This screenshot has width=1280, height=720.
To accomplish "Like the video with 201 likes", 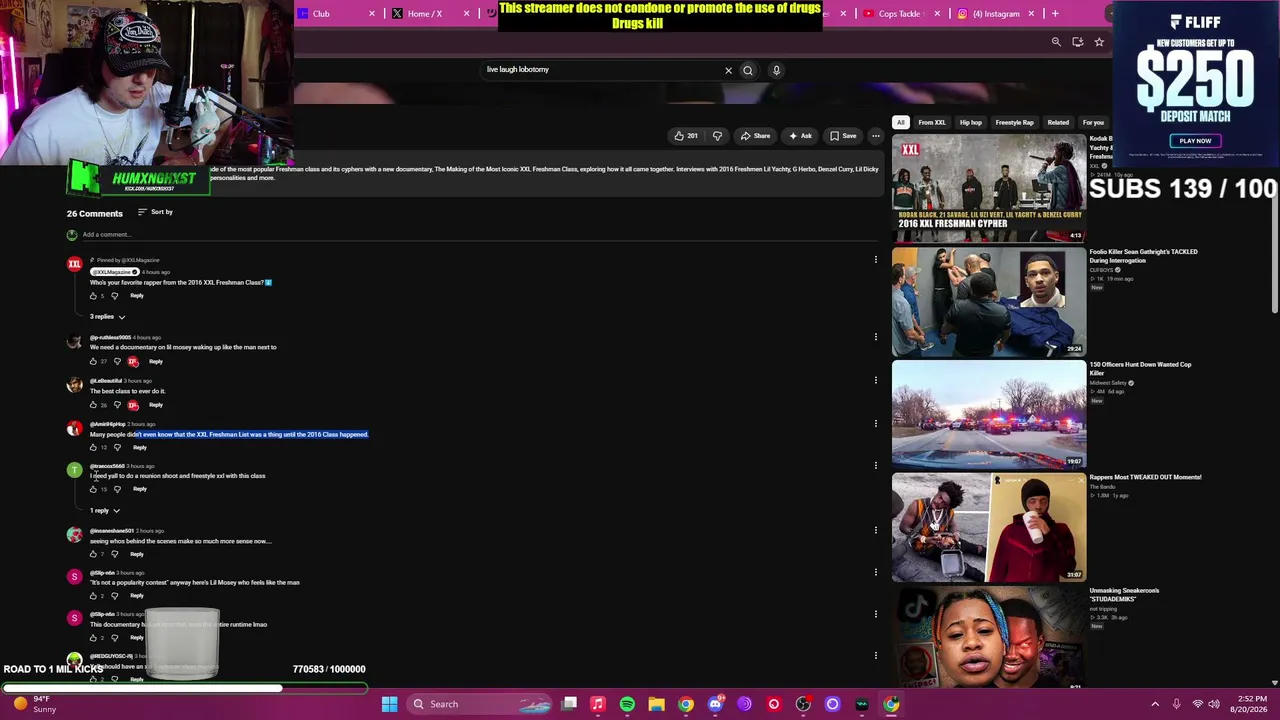I will click(686, 136).
